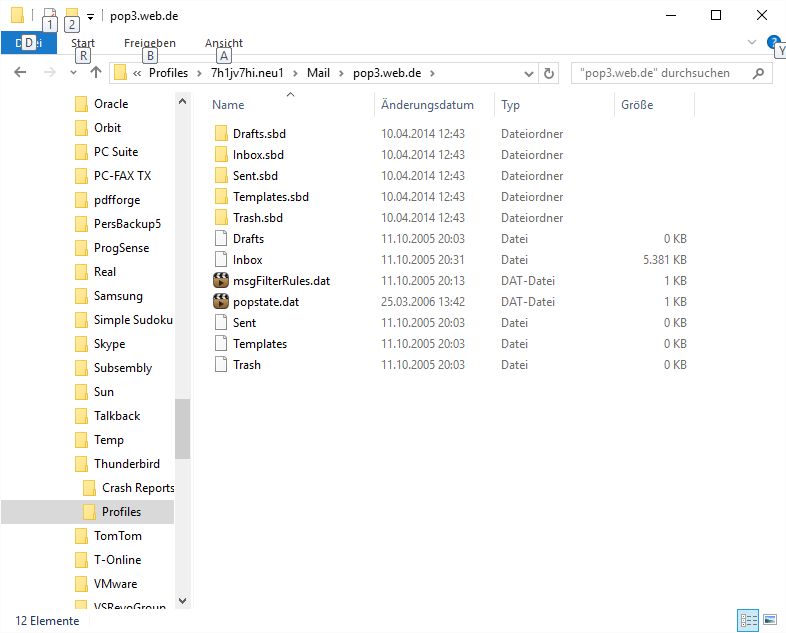786x633 pixels.
Task: Select the Inbox.sbd folder icon
Action: (x=221, y=154)
